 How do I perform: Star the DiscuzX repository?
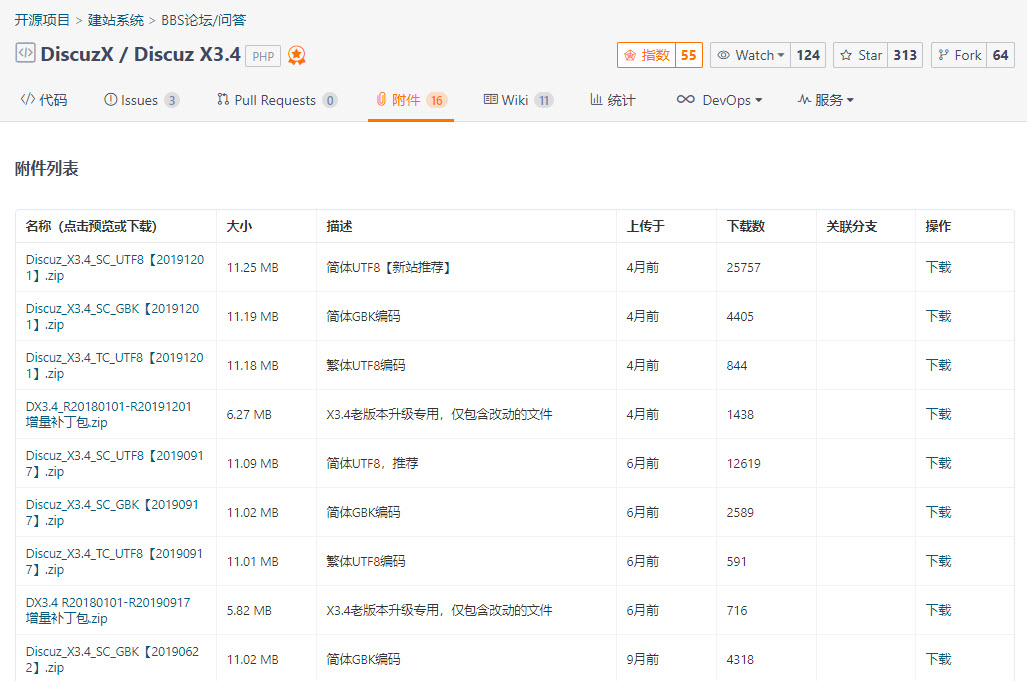[859, 55]
